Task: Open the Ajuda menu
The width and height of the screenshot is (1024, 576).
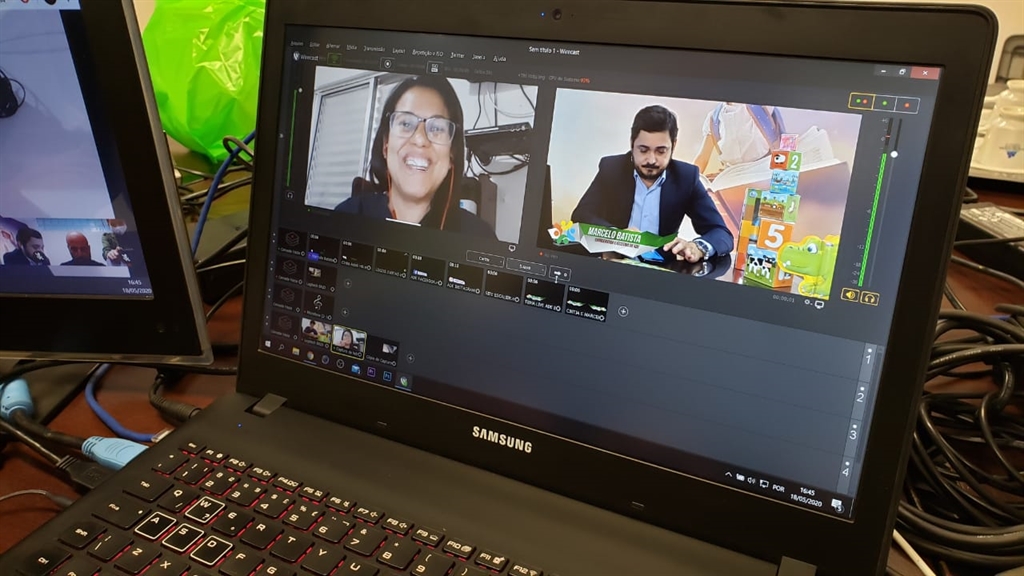Action: (x=500, y=59)
